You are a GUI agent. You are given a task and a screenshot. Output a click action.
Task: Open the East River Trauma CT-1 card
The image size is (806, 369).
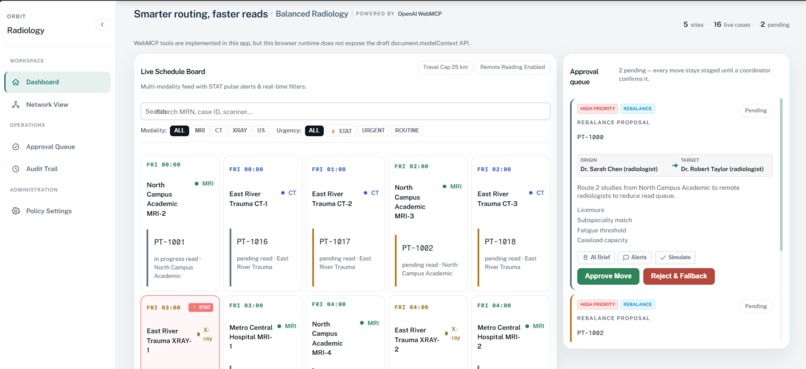tap(263, 224)
